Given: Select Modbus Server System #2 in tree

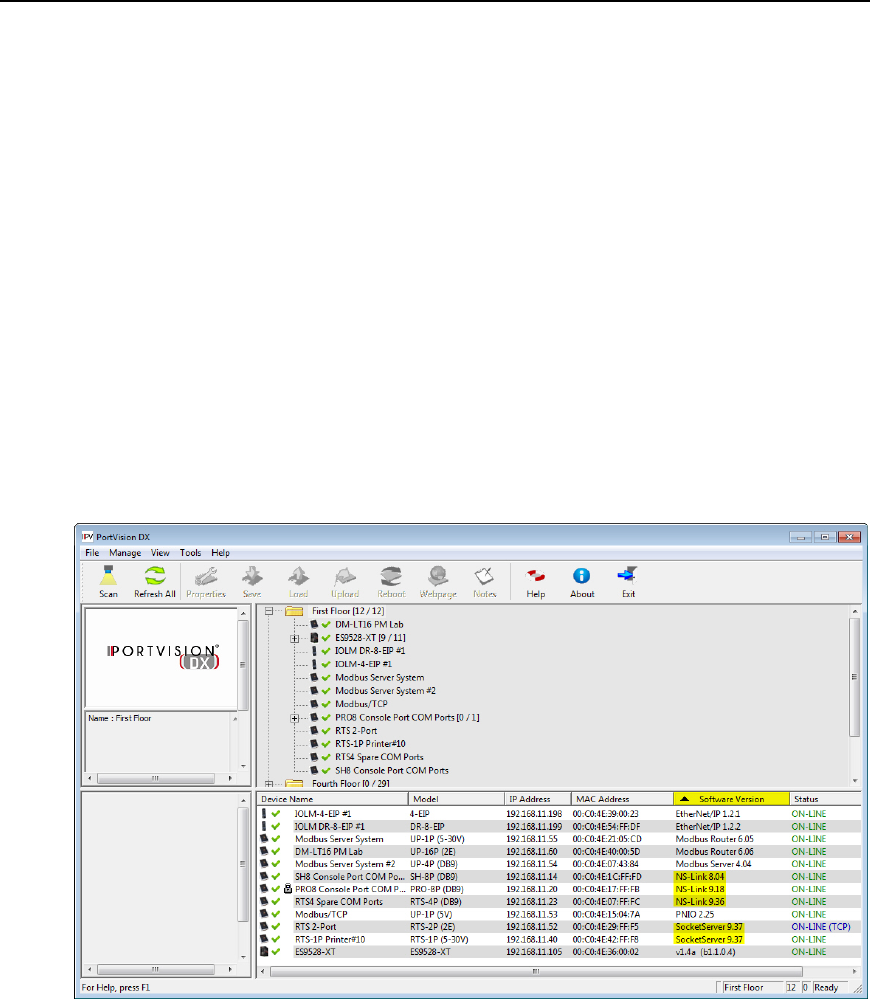Looking at the screenshot, I should 385,691.
